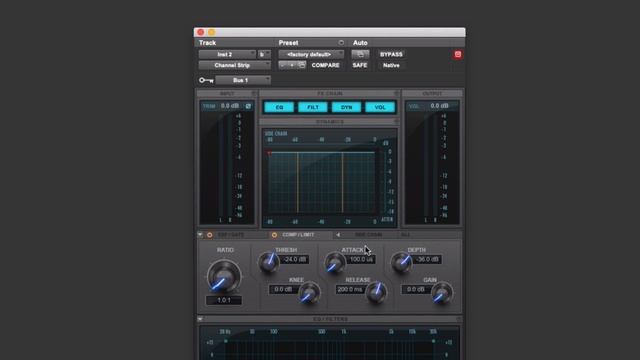The height and width of the screenshot is (360, 640).
Task: Toggle the EXP/GATE enable circle
Action: [209, 235]
